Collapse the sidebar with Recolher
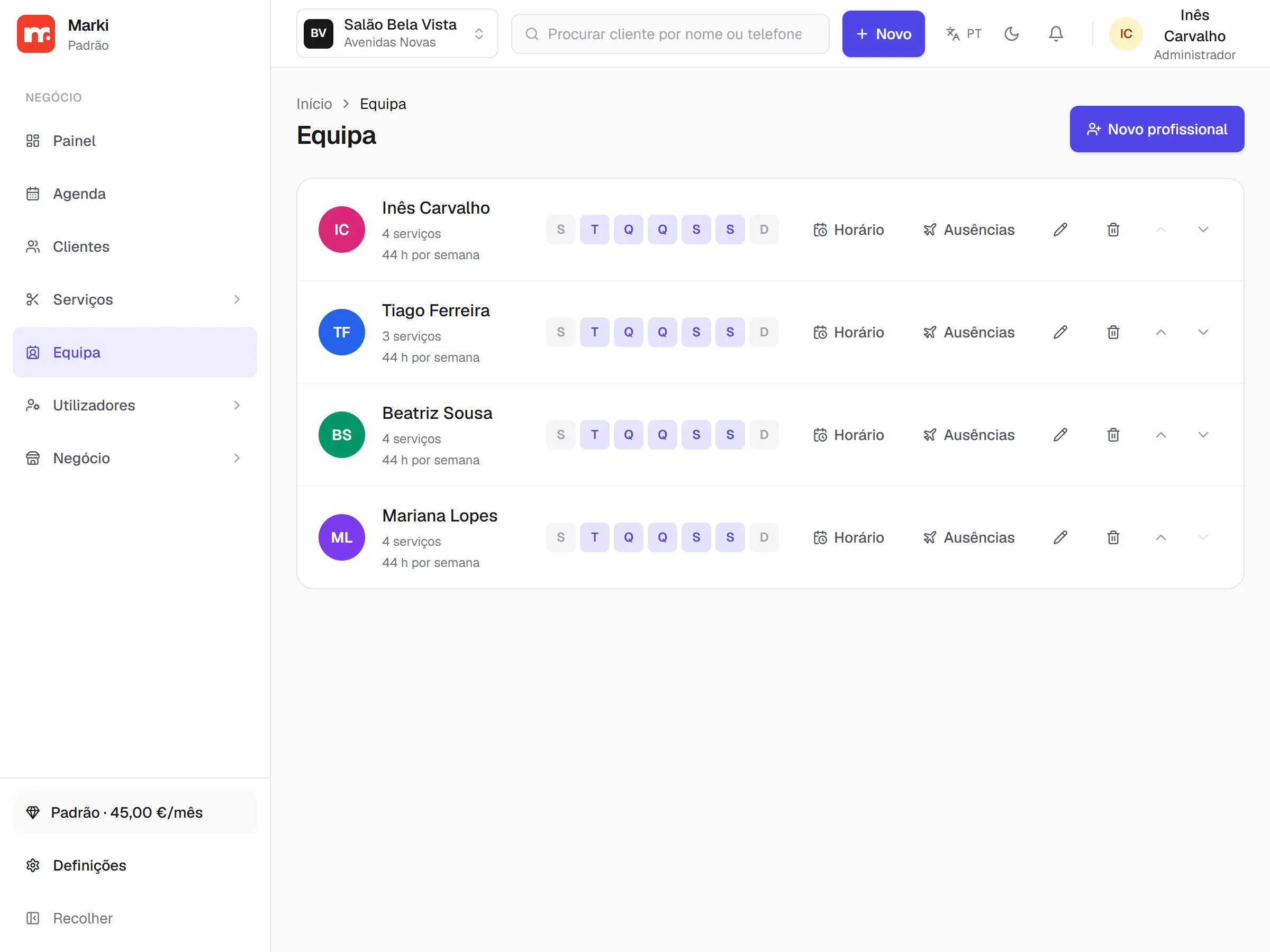This screenshot has height=952, width=1270. pos(134,918)
